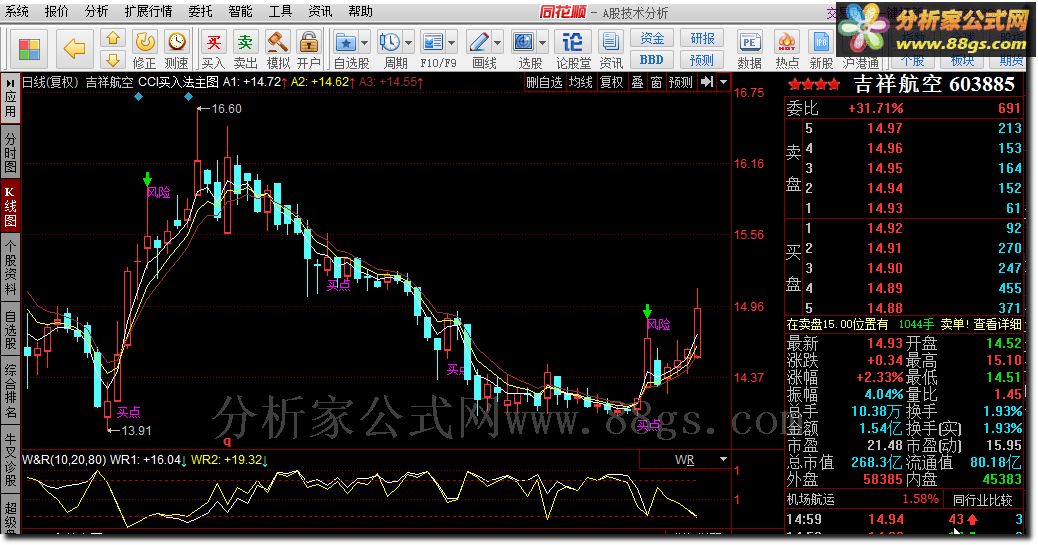Click the 修正 refresh icon
The image size is (1038, 545).
[x=144, y=42]
